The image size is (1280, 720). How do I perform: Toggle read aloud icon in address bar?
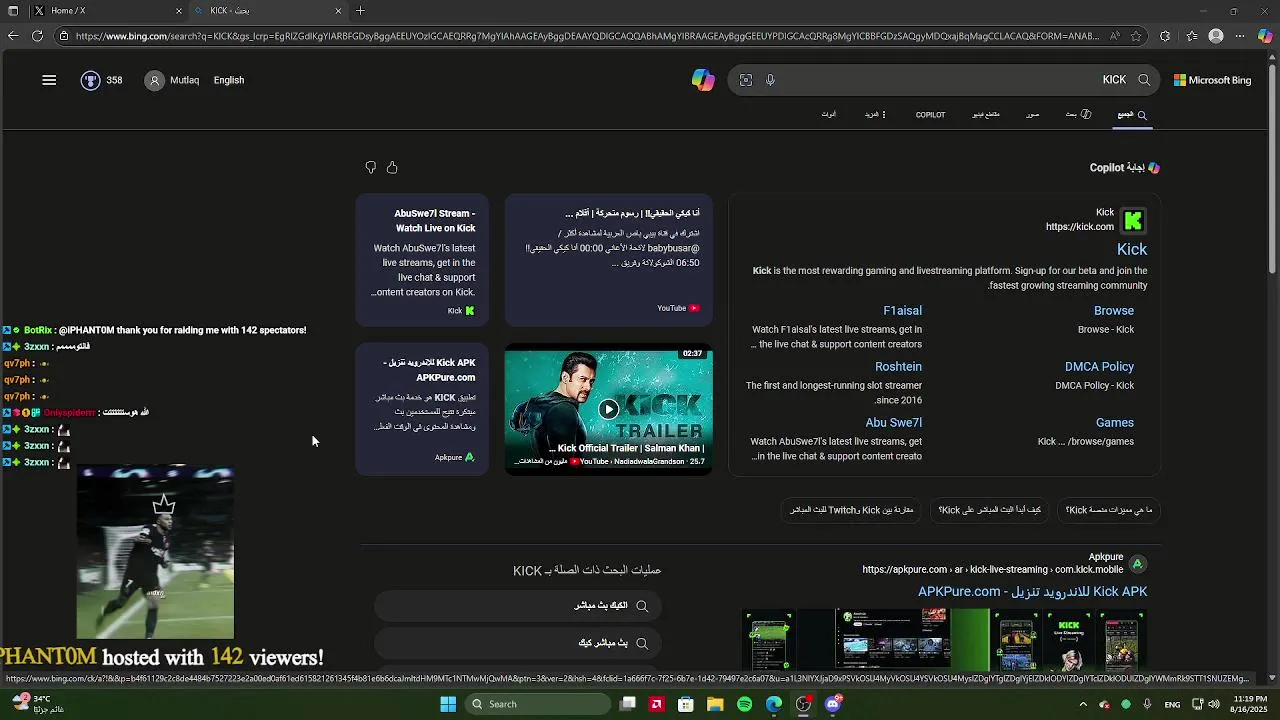(1115, 36)
